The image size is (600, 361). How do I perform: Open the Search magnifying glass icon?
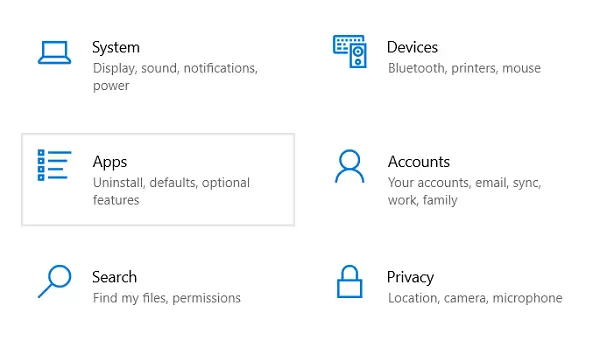[x=54, y=281]
